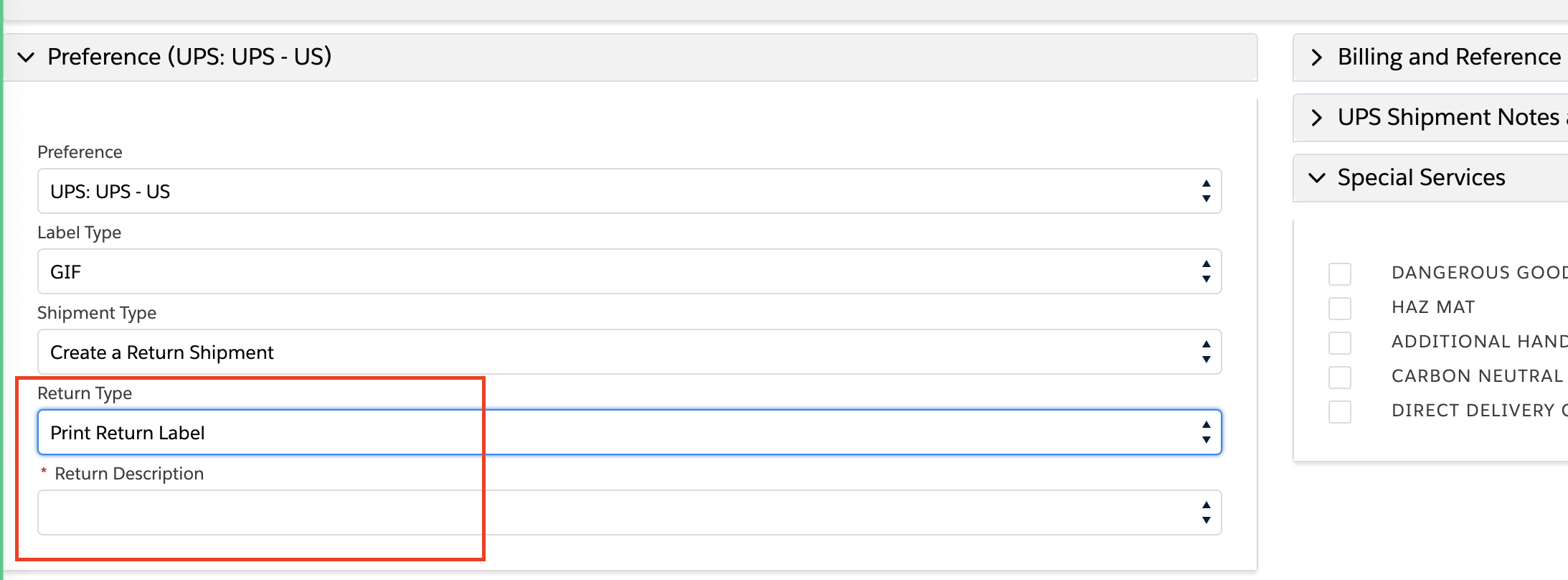
Task: Enable the Carbon Neutral checkbox
Action: pyautogui.click(x=1339, y=377)
